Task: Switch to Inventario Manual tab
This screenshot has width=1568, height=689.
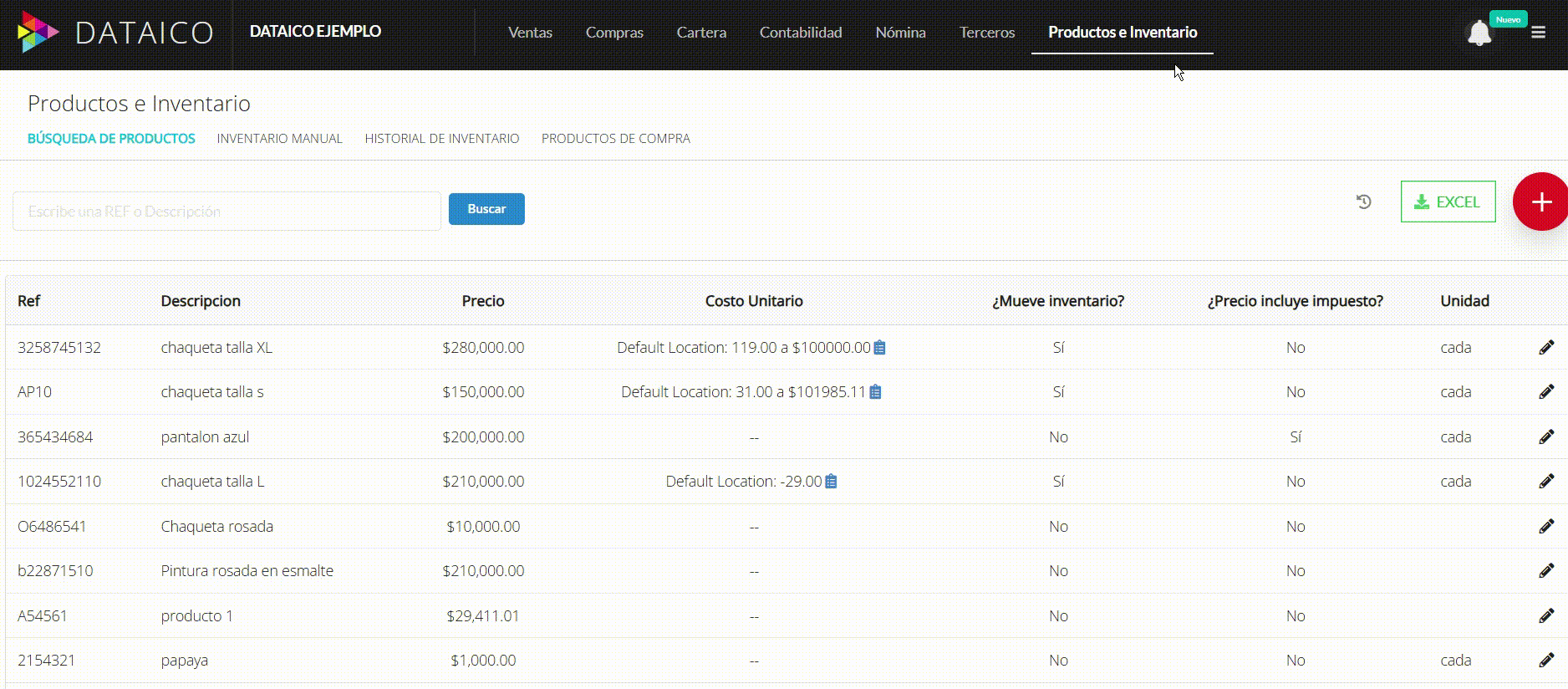Action: pos(279,139)
